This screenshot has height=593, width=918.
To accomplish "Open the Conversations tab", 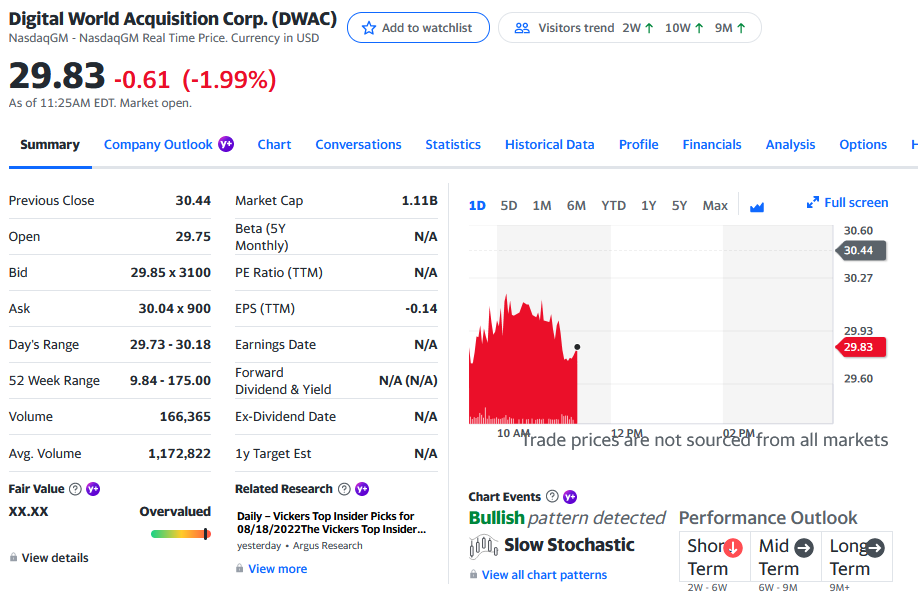I will coord(358,145).
